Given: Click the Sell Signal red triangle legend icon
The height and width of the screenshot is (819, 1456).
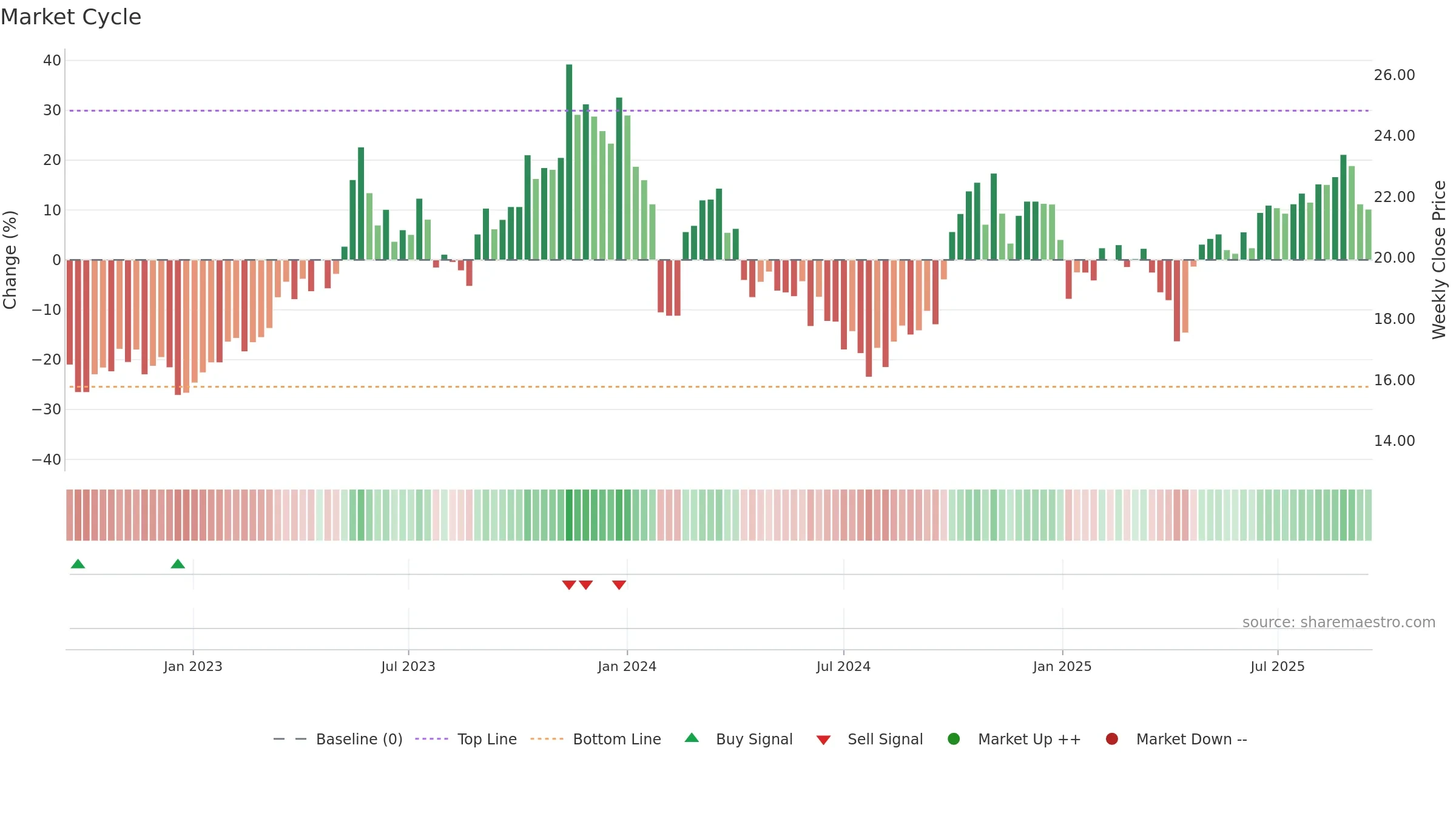Looking at the screenshot, I should click(x=823, y=740).
